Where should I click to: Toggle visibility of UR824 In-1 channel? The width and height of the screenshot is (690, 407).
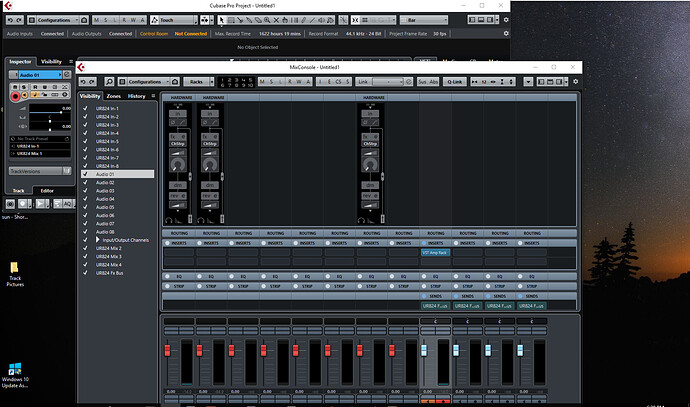pos(85,108)
